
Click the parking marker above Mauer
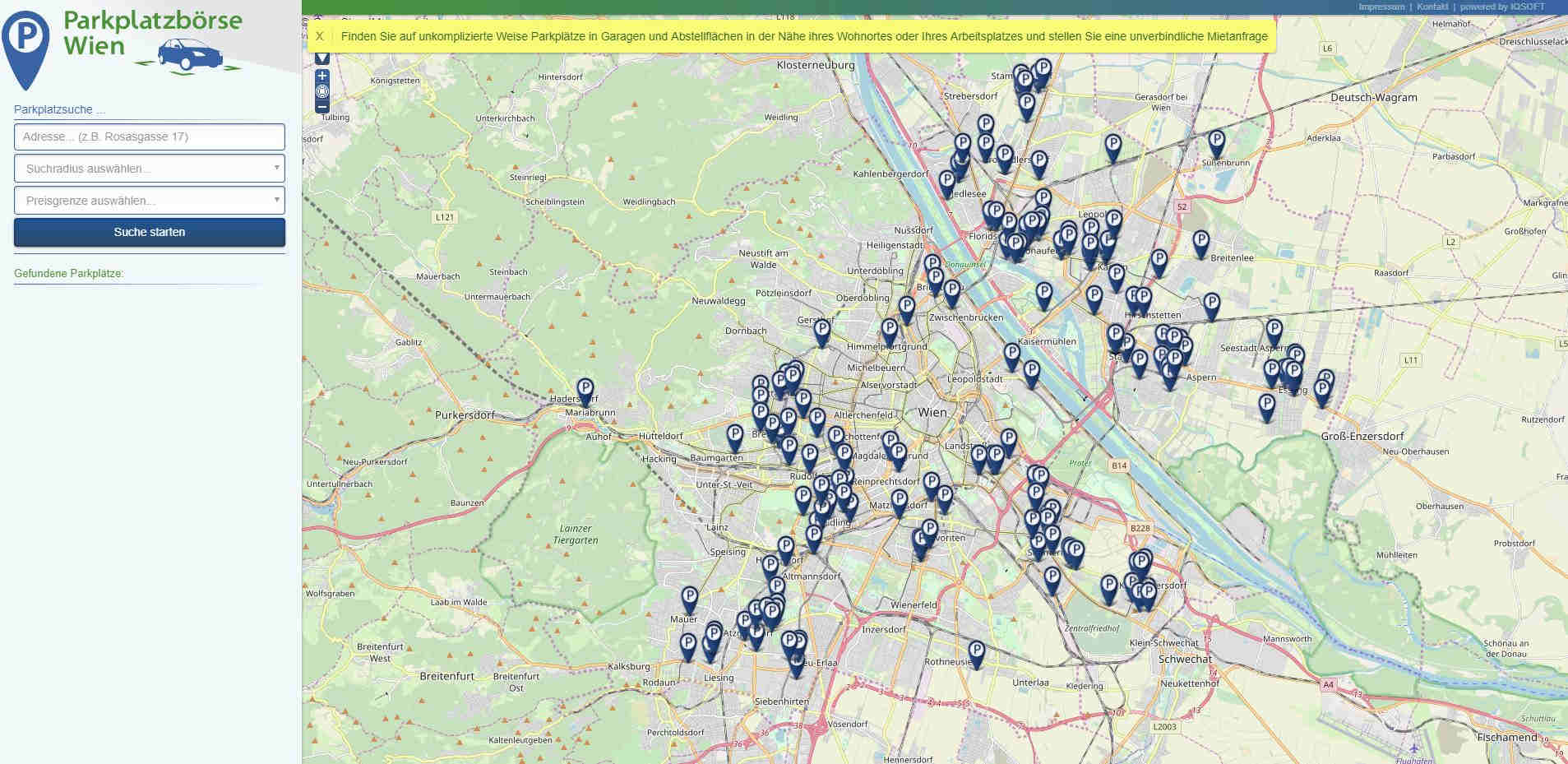pos(689,599)
